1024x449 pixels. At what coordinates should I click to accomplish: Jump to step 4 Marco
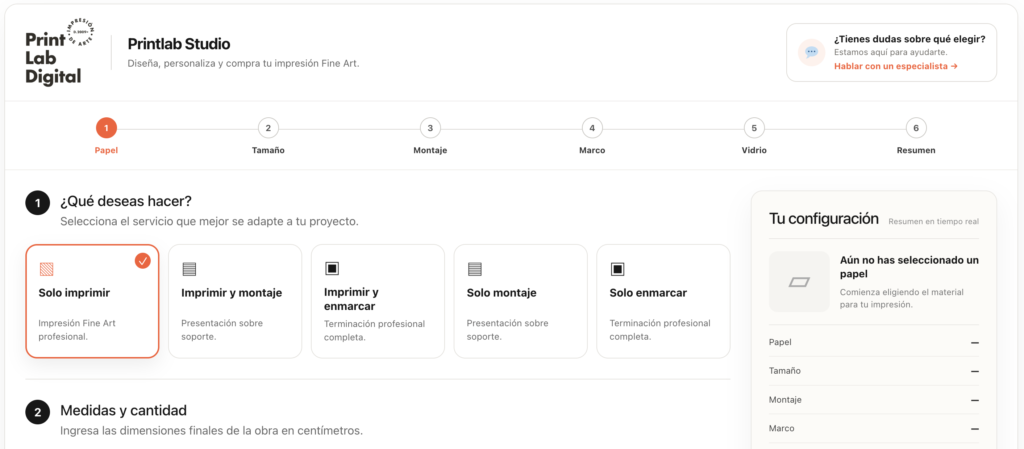pyautogui.click(x=592, y=137)
